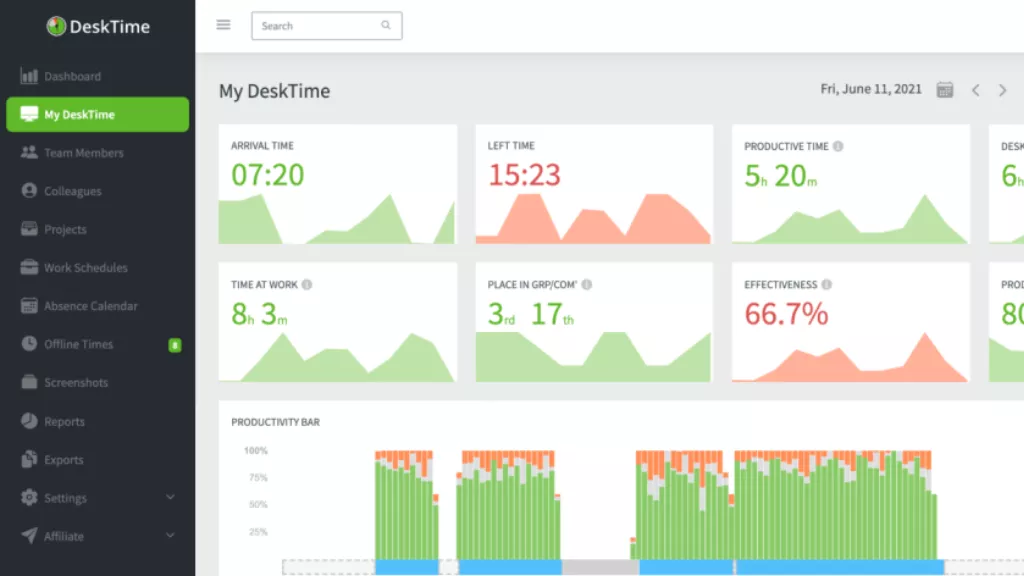Image resolution: width=1024 pixels, height=576 pixels.
Task: Go to previous day arrow
Action: [976, 90]
